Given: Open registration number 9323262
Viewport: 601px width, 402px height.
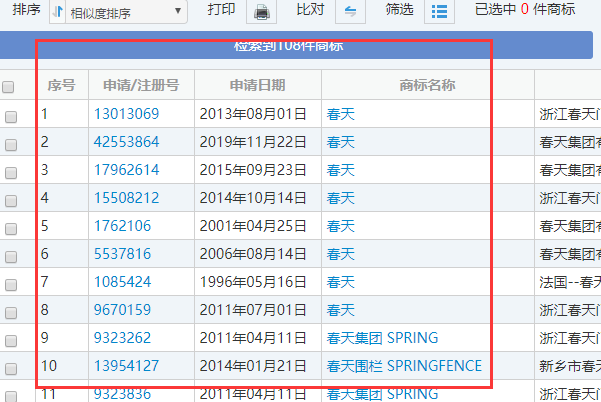Looking at the screenshot, I should pyautogui.click(x=123, y=338).
